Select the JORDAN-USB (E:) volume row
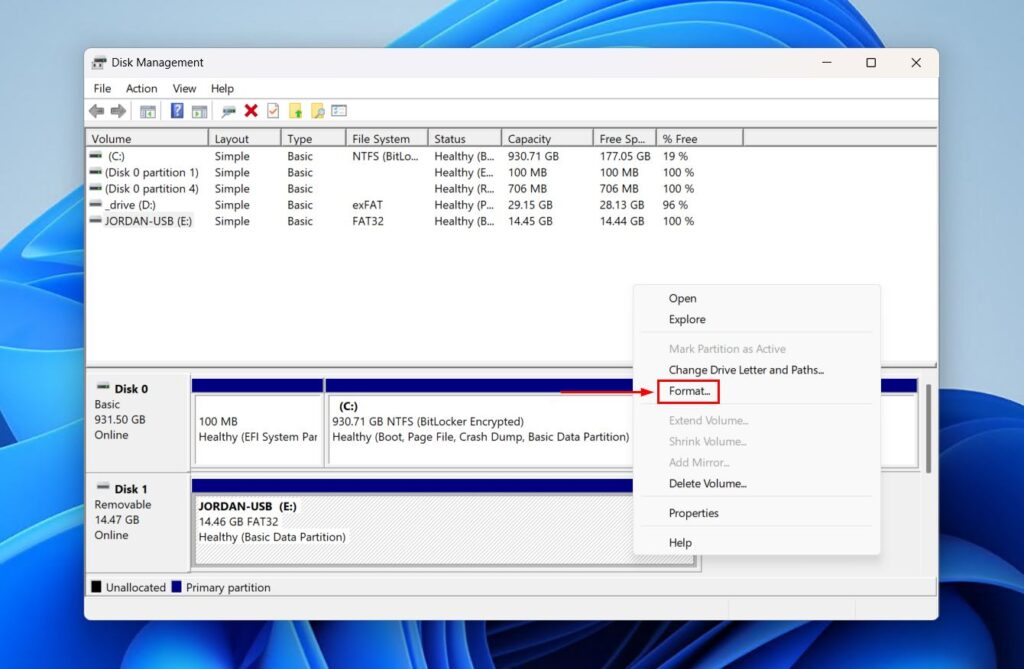The width and height of the screenshot is (1024, 669). tap(145, 221)
